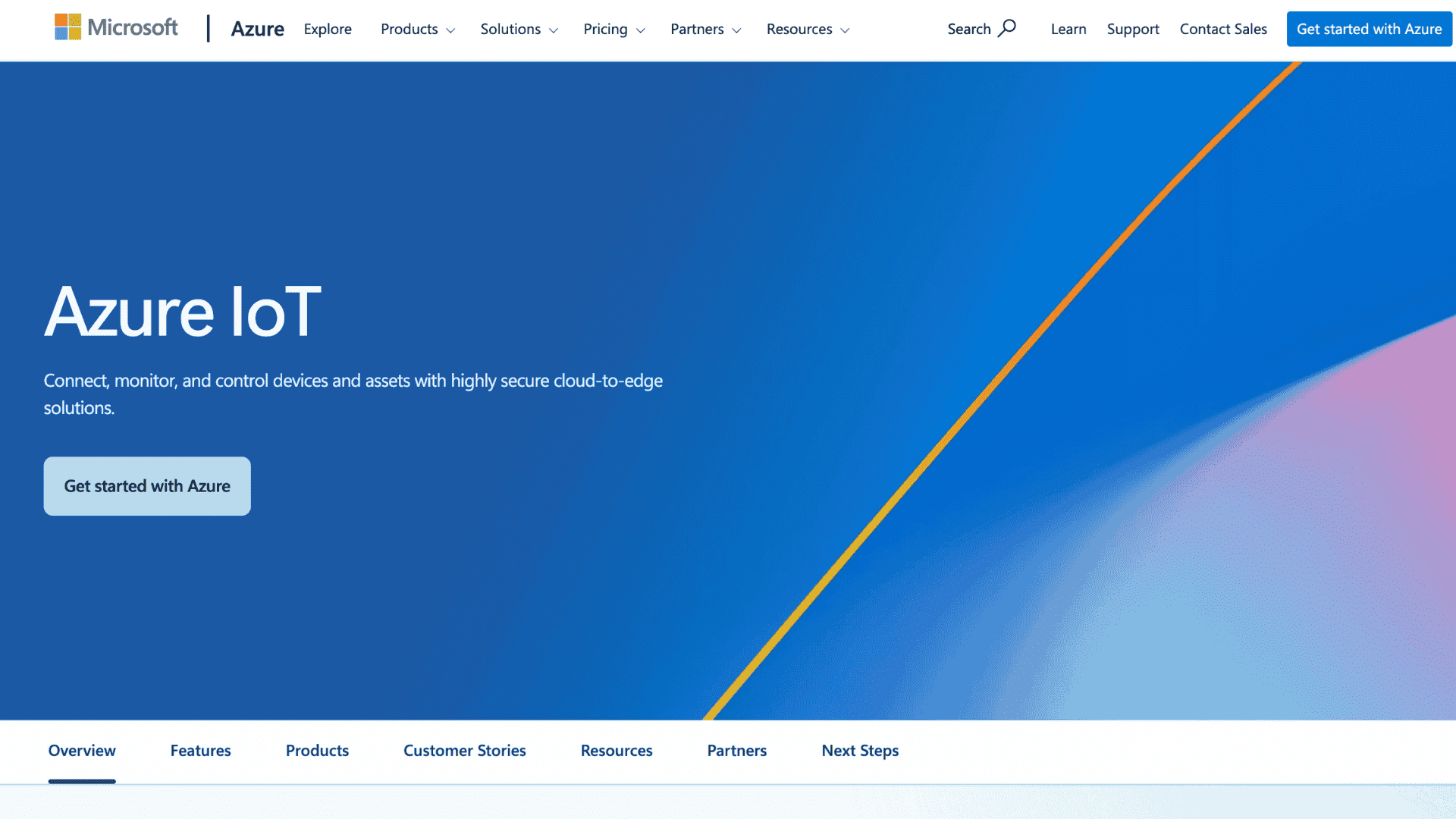Click the blue Get started with Azure button
Image resolution: width=1456 pixels, height=819 pixels.
pos(1369,29)
